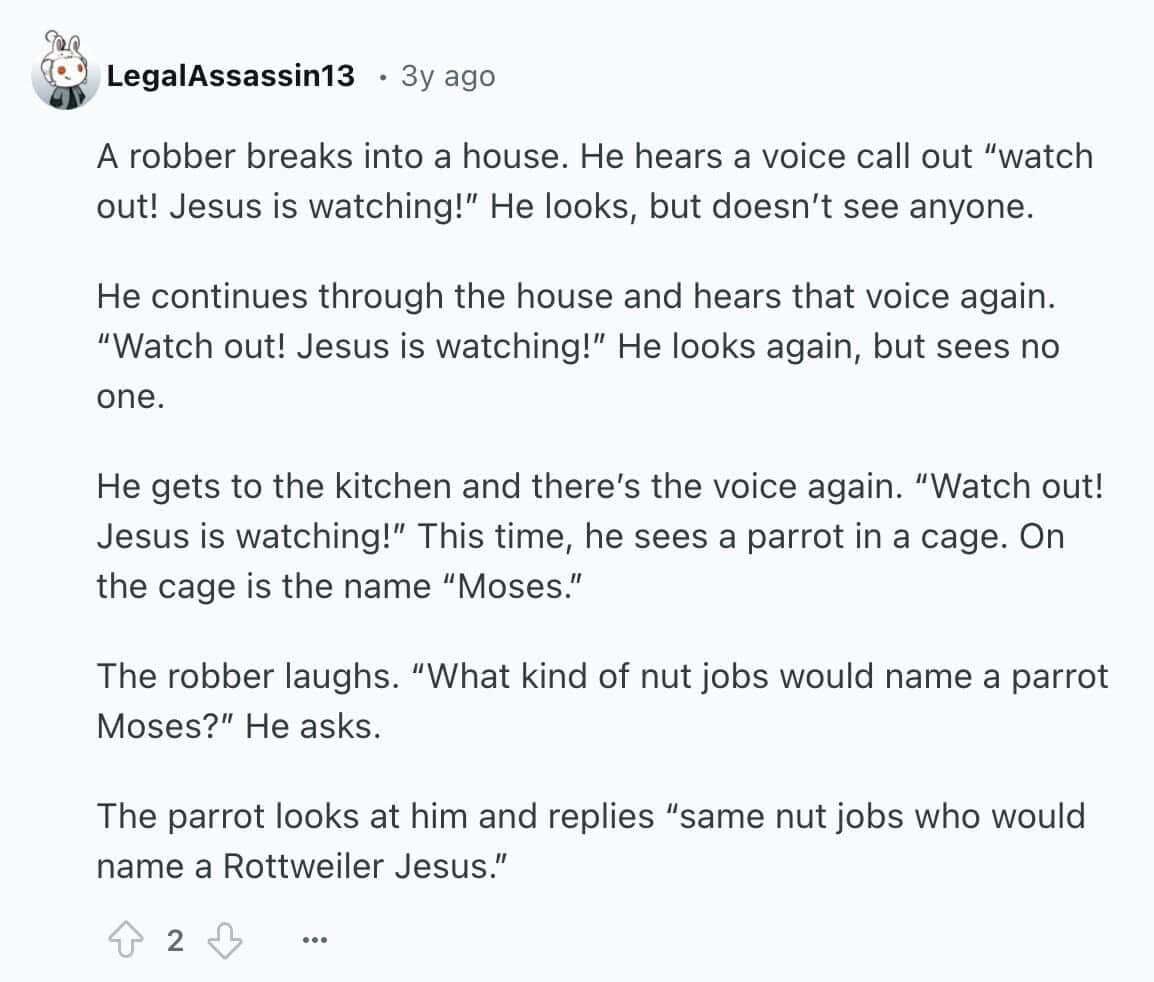Click the paragraph starting "He continues through"
Screen dimensions: 1154x982
tap(577, 346)
